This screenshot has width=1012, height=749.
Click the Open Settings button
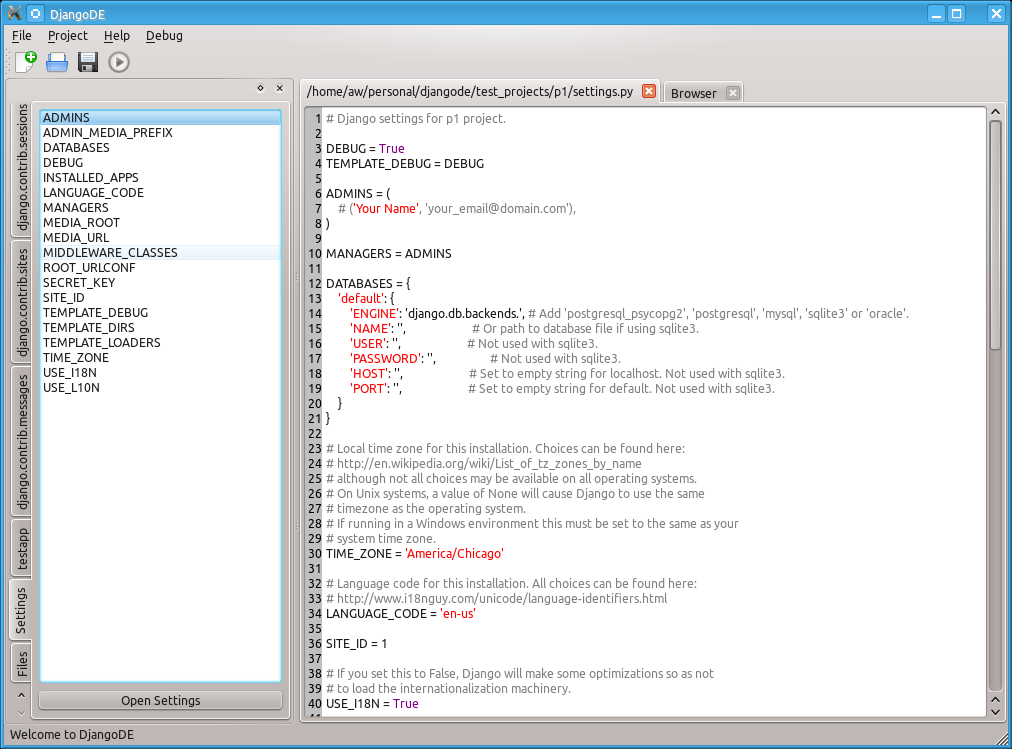coord(160,701)
